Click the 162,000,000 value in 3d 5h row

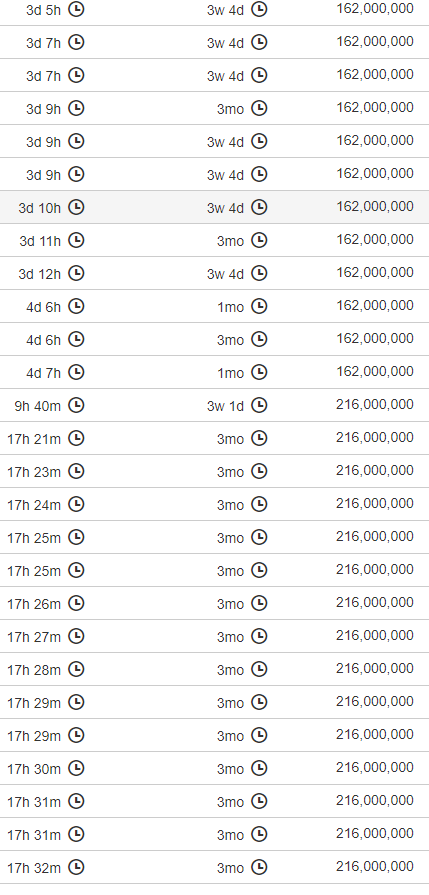pos(375,9)
